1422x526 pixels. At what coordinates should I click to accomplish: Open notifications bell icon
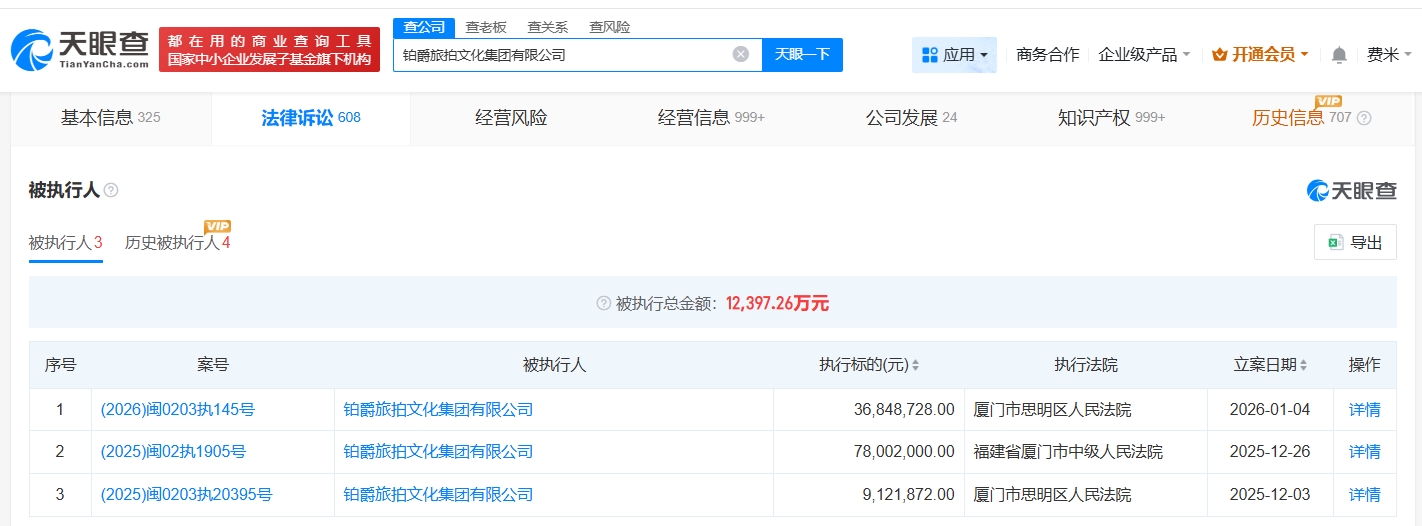tap(1339, 55)
